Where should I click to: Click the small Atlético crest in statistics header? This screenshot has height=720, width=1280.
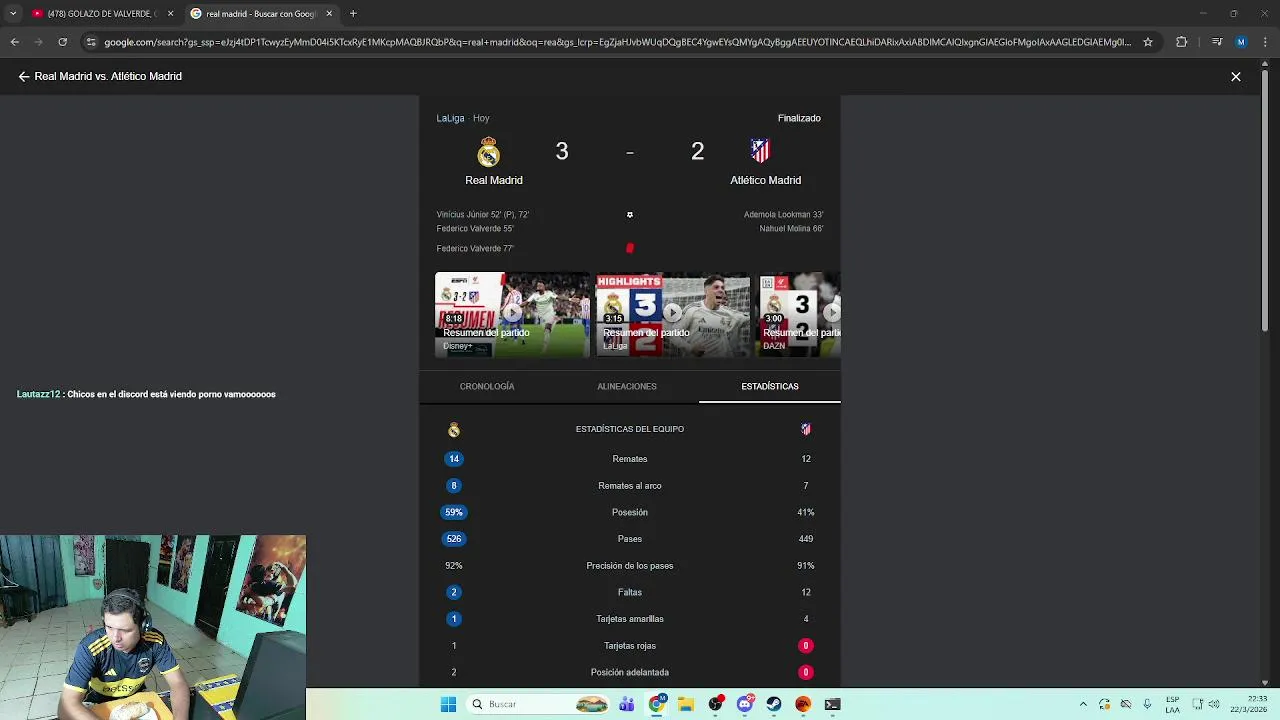[806, 429]
